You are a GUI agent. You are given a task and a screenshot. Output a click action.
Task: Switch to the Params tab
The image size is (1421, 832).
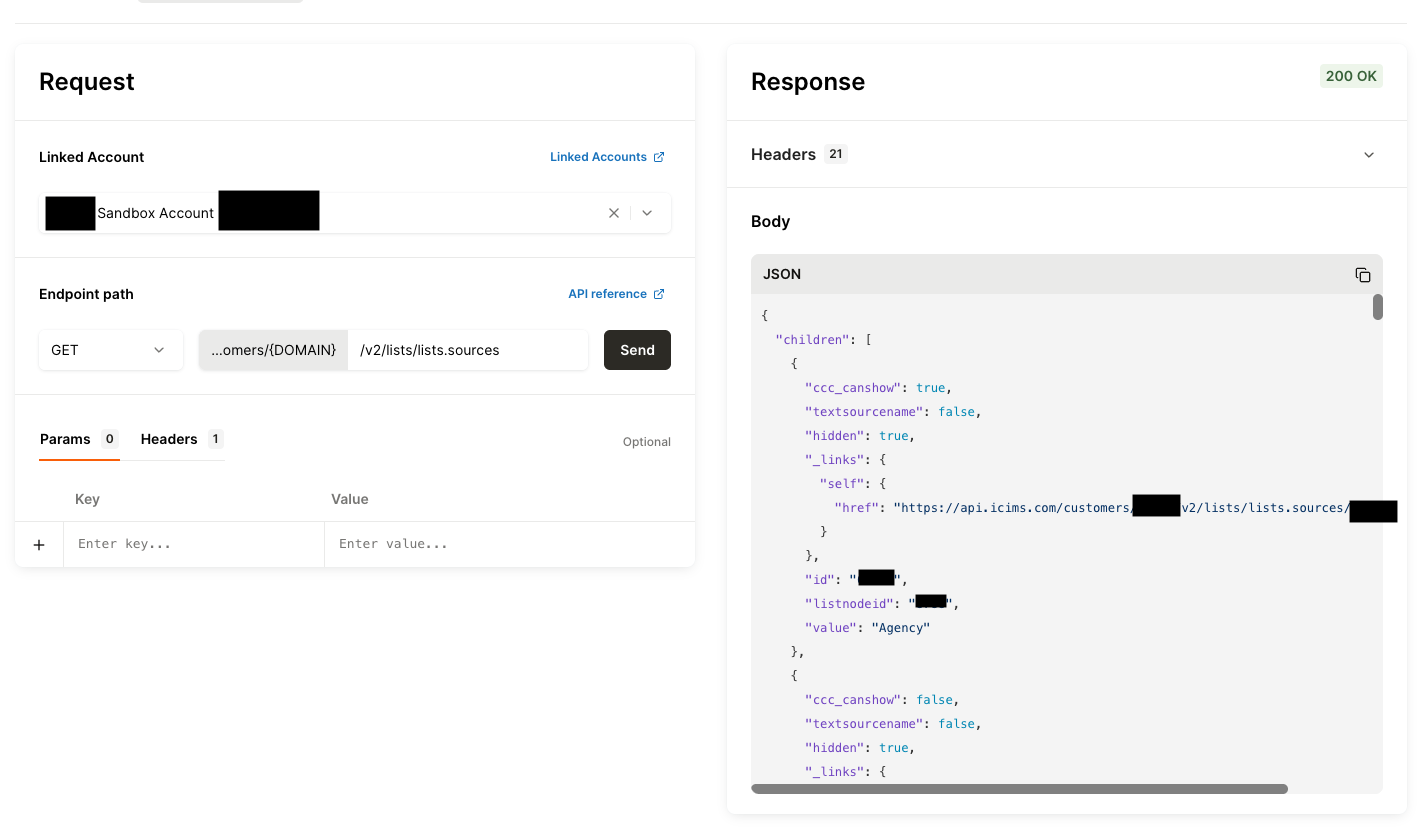pos(66,439)
